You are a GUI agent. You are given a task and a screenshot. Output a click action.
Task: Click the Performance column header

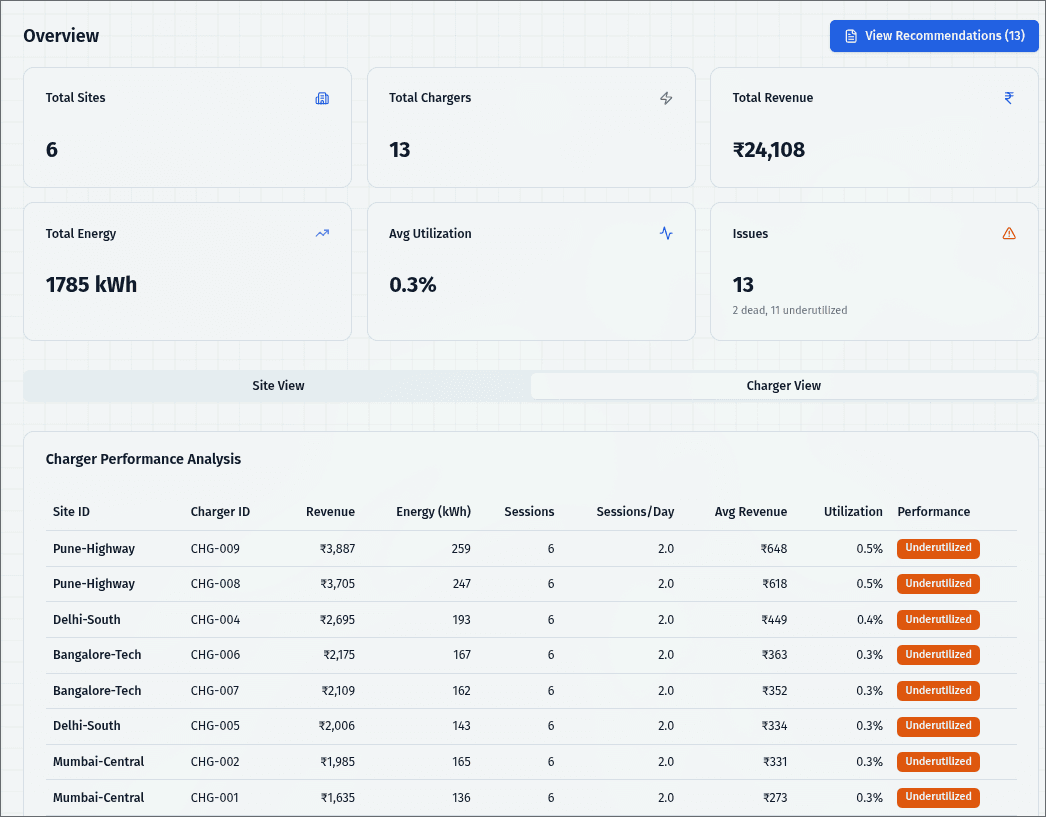(x=933, y=512)
